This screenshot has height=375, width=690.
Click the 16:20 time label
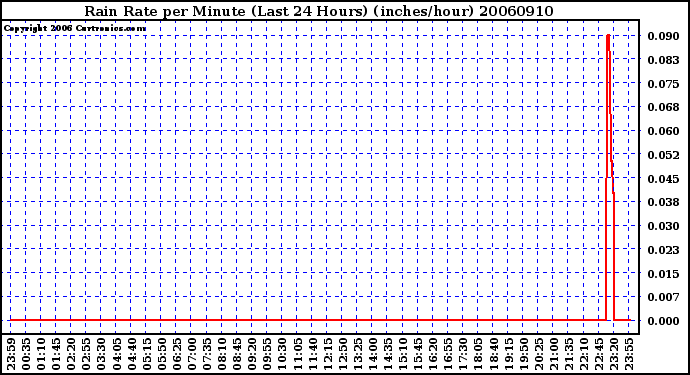point(432,354)
